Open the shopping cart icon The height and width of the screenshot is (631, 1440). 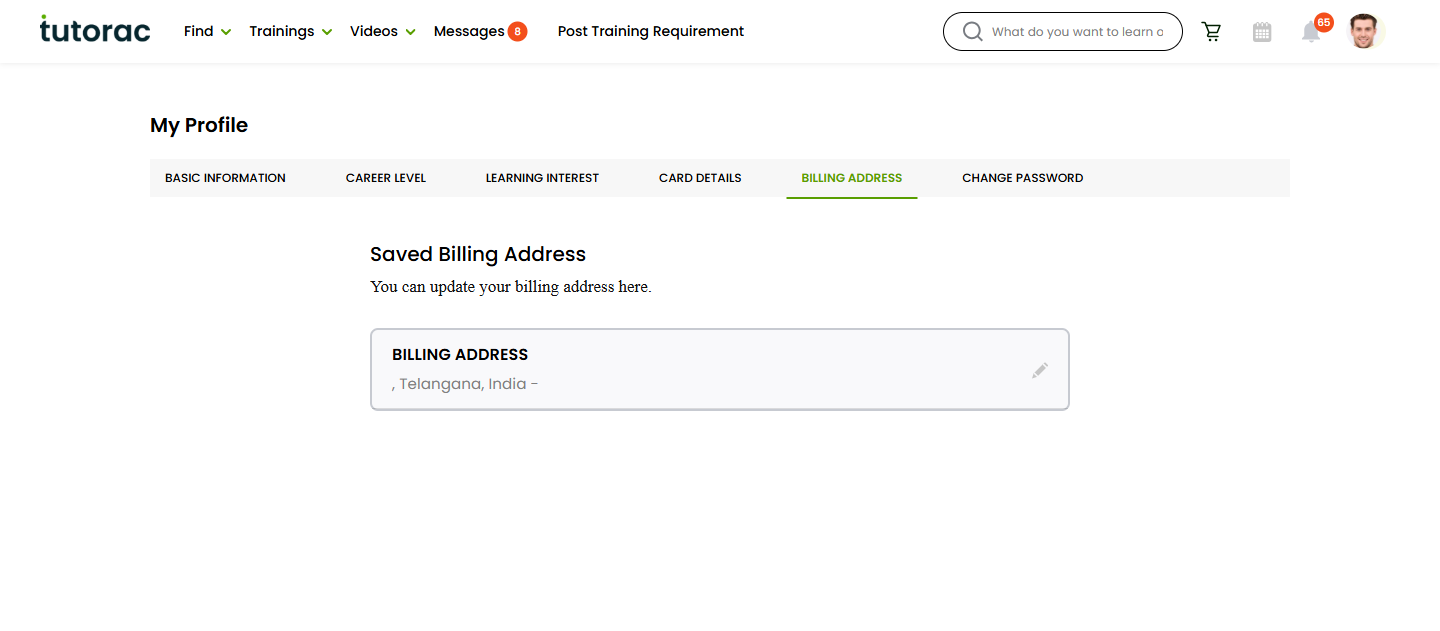click(x=1212, y=32)
